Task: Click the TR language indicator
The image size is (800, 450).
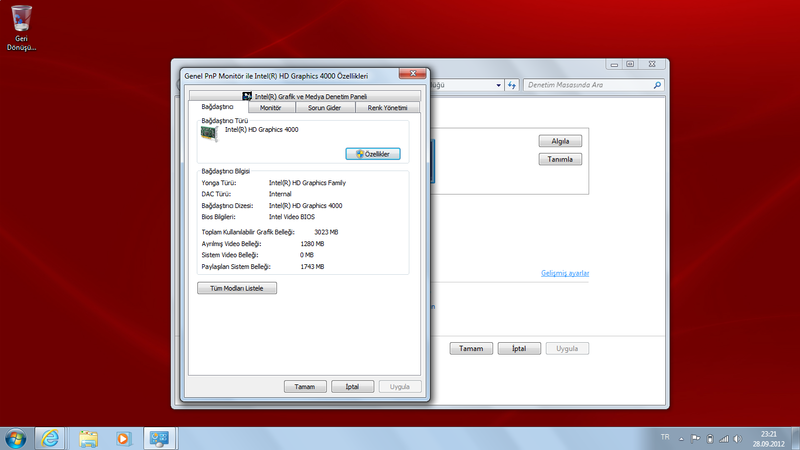Action: [665, 437]
